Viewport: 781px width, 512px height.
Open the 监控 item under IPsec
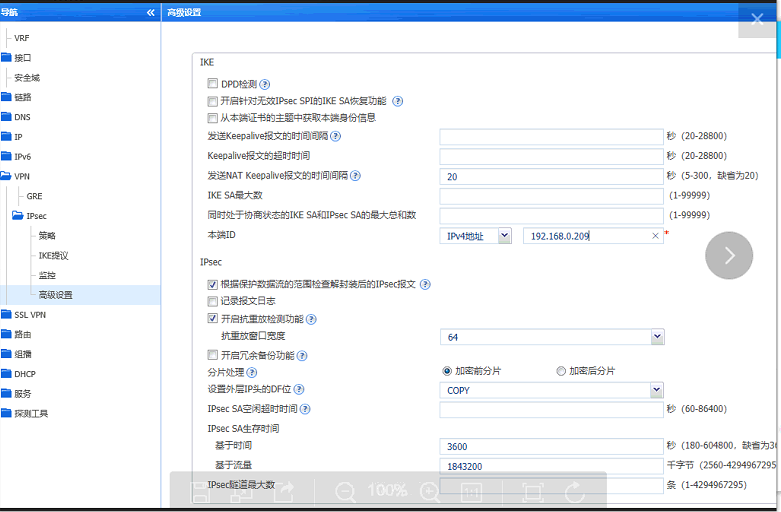tap(47, 275)
